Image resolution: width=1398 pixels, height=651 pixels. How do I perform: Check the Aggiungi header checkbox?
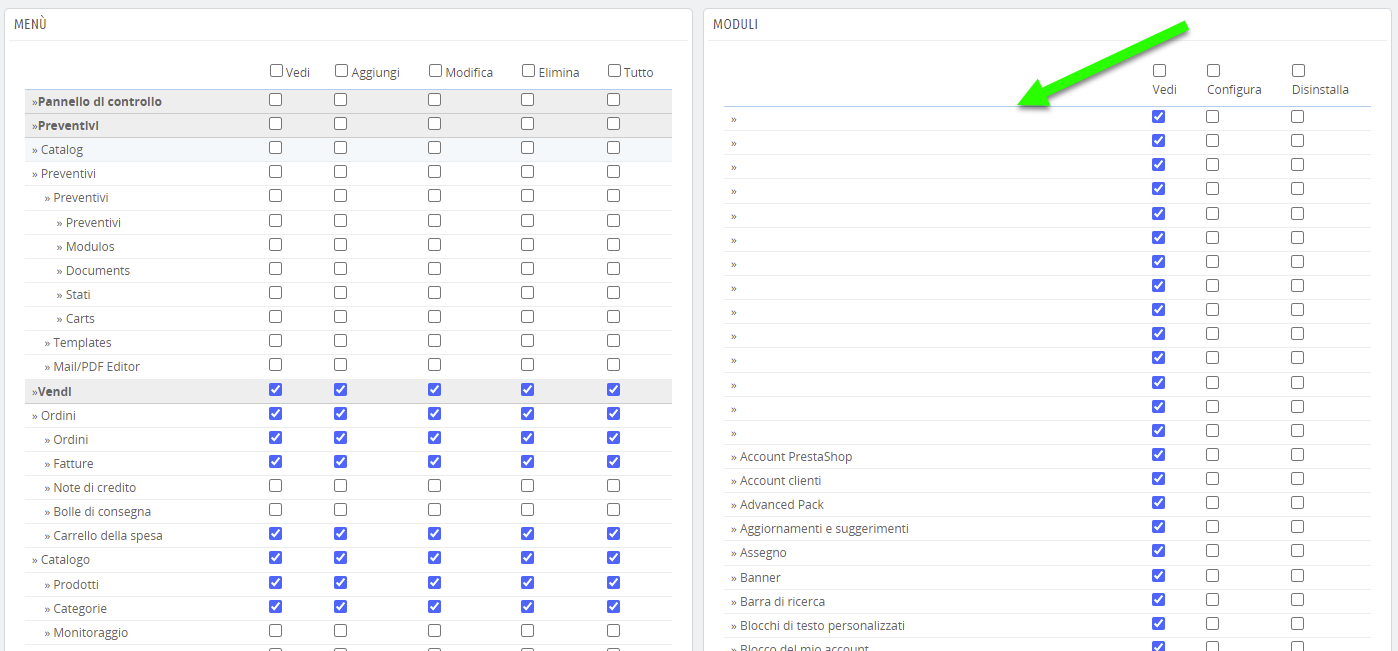tap(341, 71)
